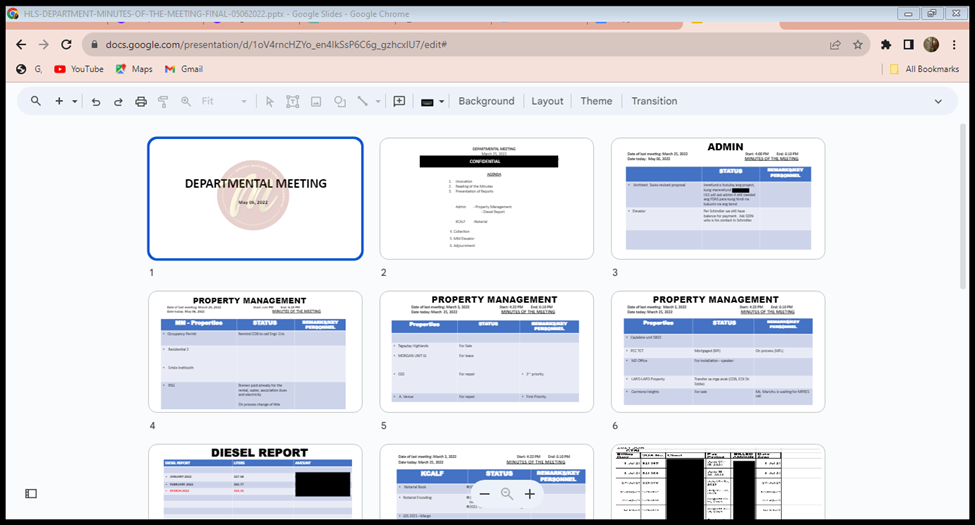
Task: Open the input tools keyboard icon
Action: pyautogui.click(x=427, y=102)
